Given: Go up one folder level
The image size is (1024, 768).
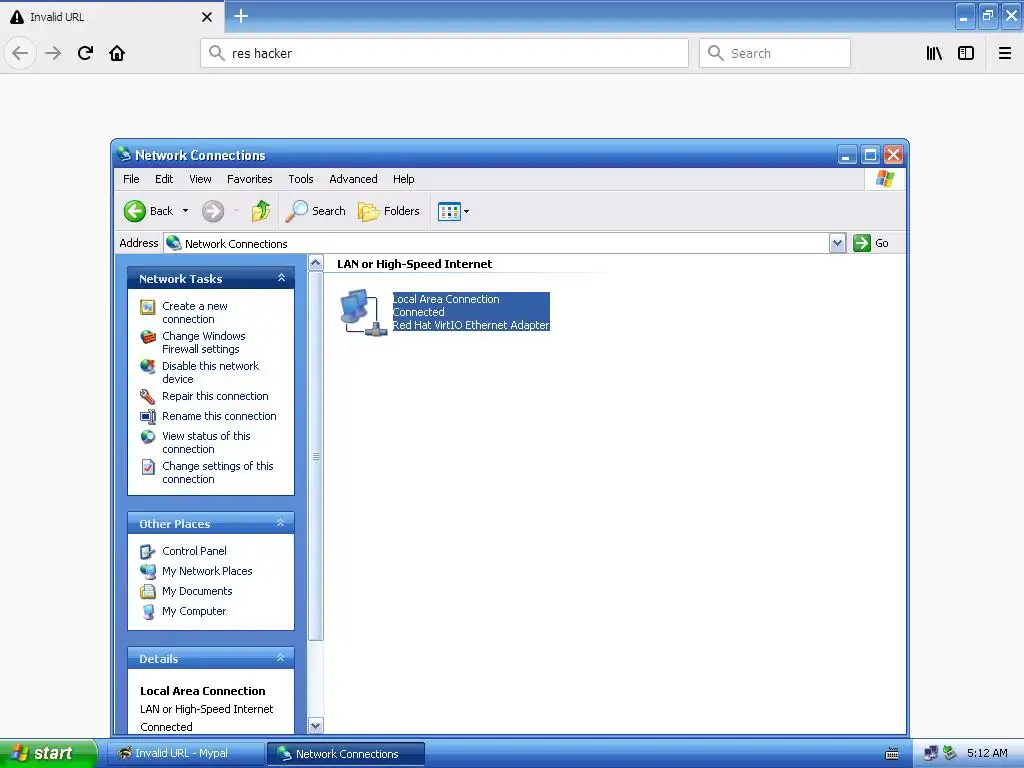Looking at the screenshot, I should coord(261,211).
